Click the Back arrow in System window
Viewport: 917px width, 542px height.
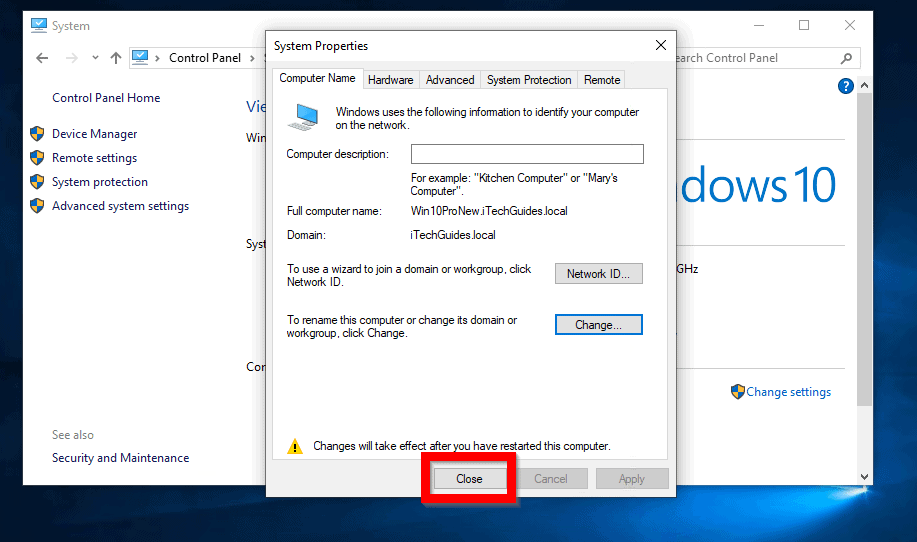[x=42, y=58]
